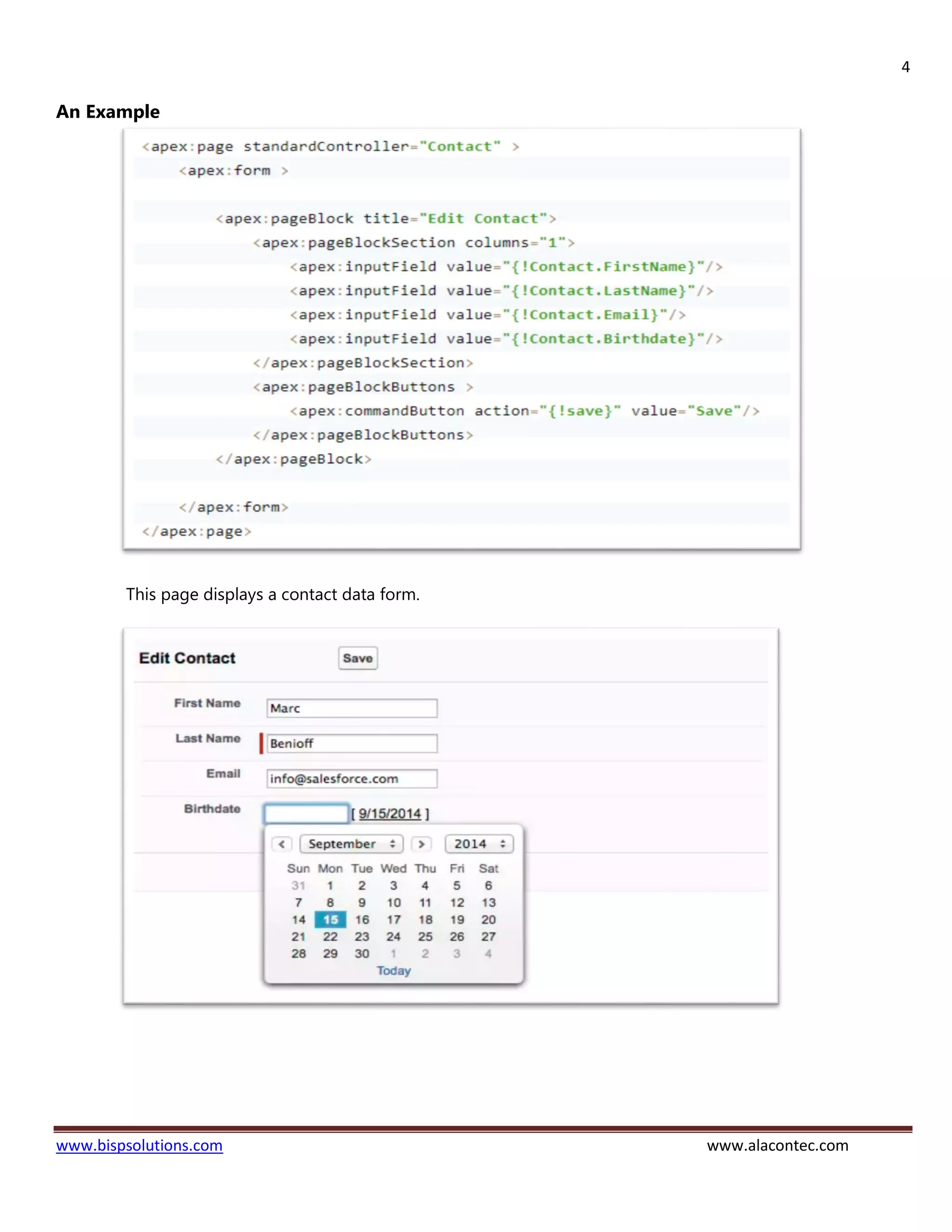Focus the Birthdate input field

306,814
